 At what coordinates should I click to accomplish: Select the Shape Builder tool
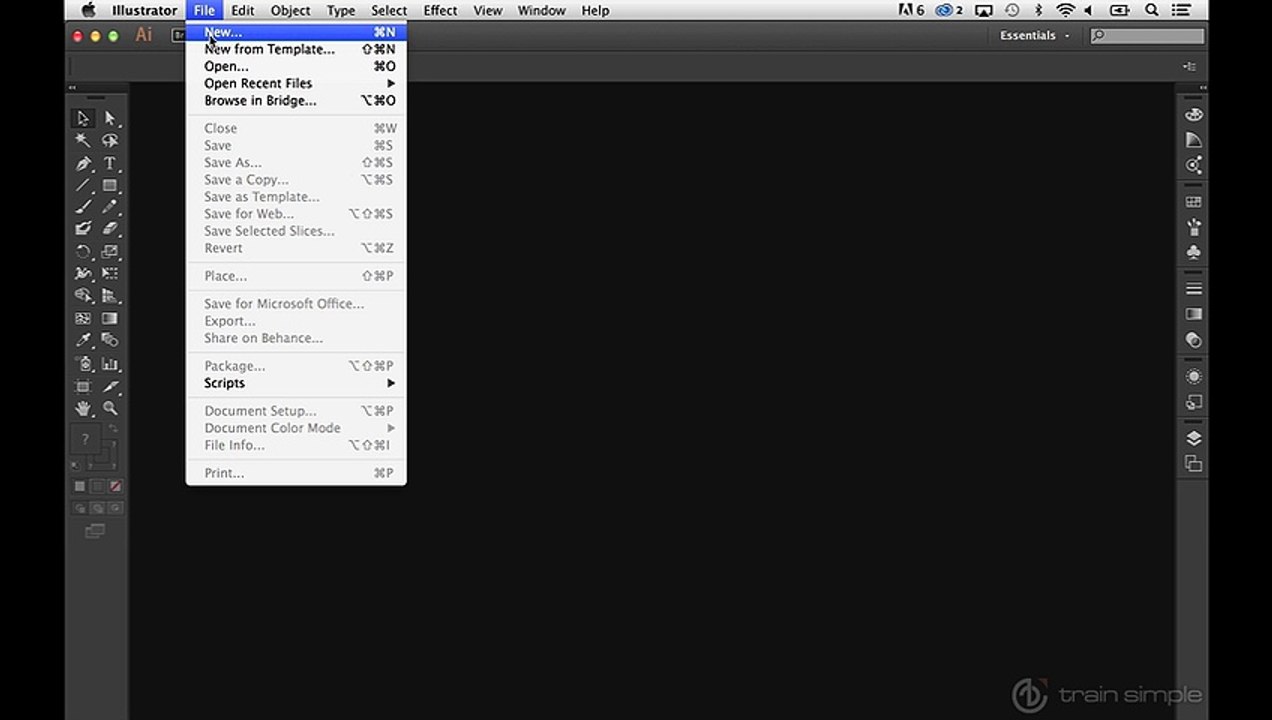pos(83,296)
